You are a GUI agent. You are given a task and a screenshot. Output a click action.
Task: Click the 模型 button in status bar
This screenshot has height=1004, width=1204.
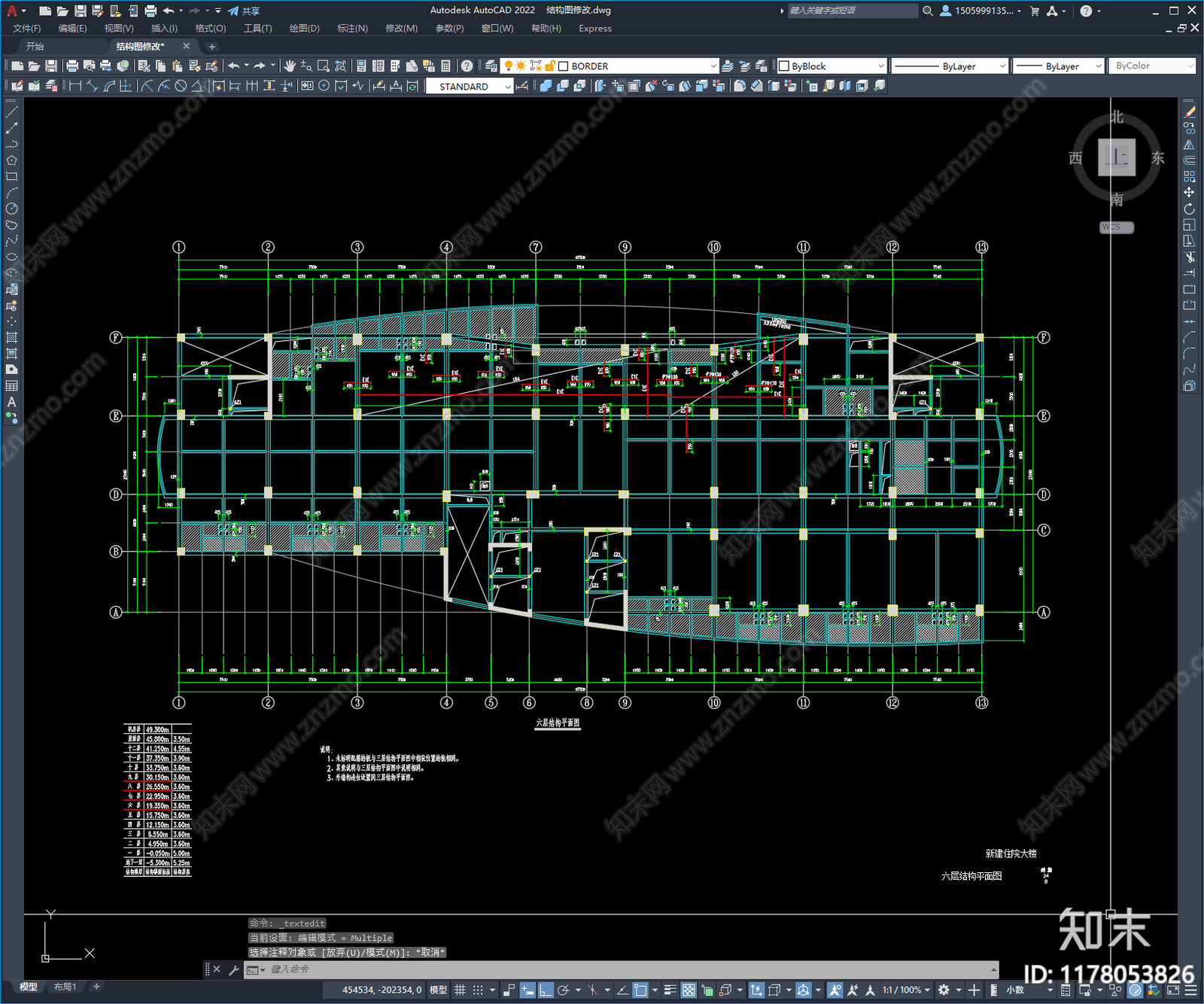(438, 990)
